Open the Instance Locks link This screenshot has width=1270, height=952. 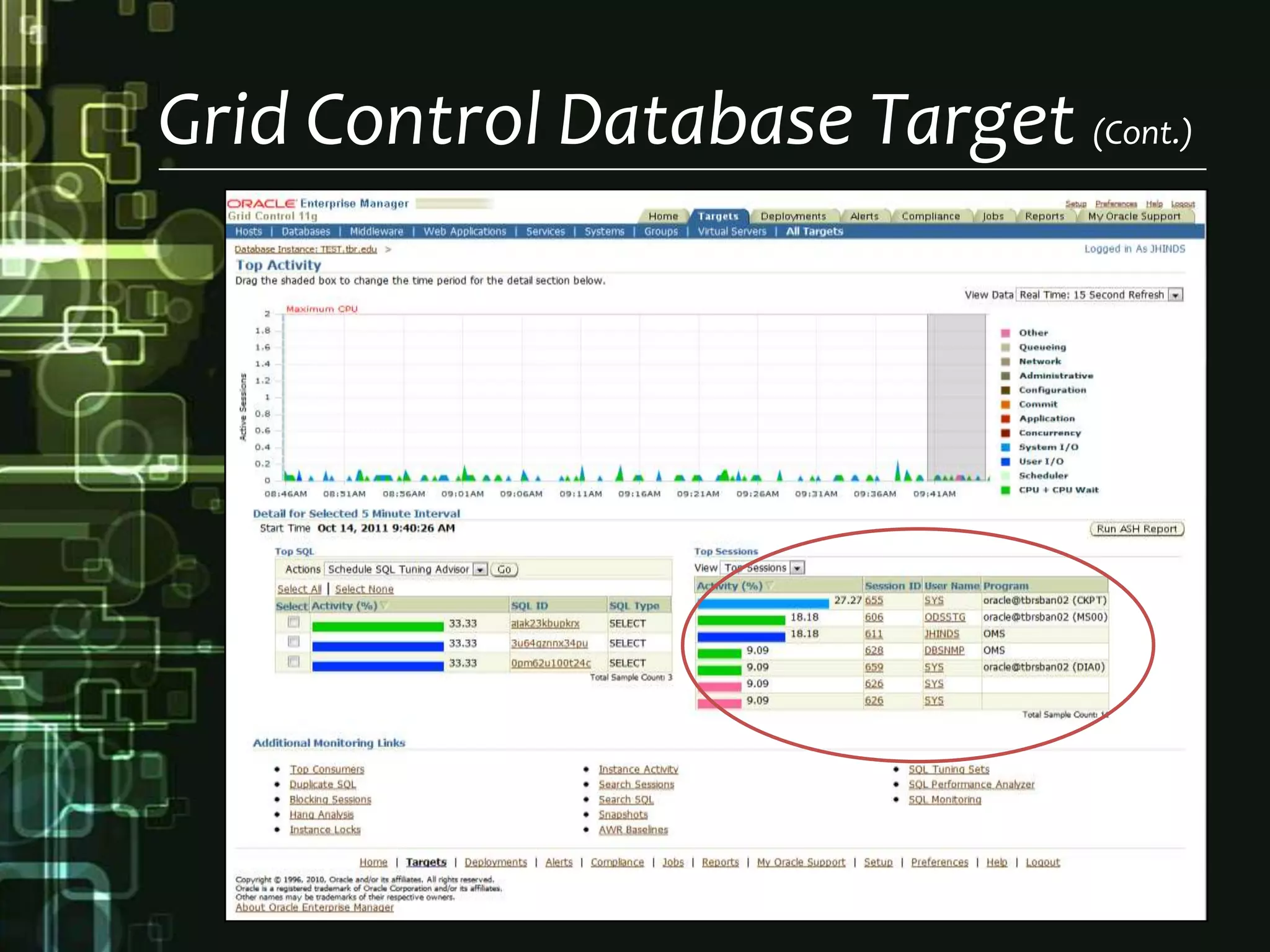click(325, 830)
